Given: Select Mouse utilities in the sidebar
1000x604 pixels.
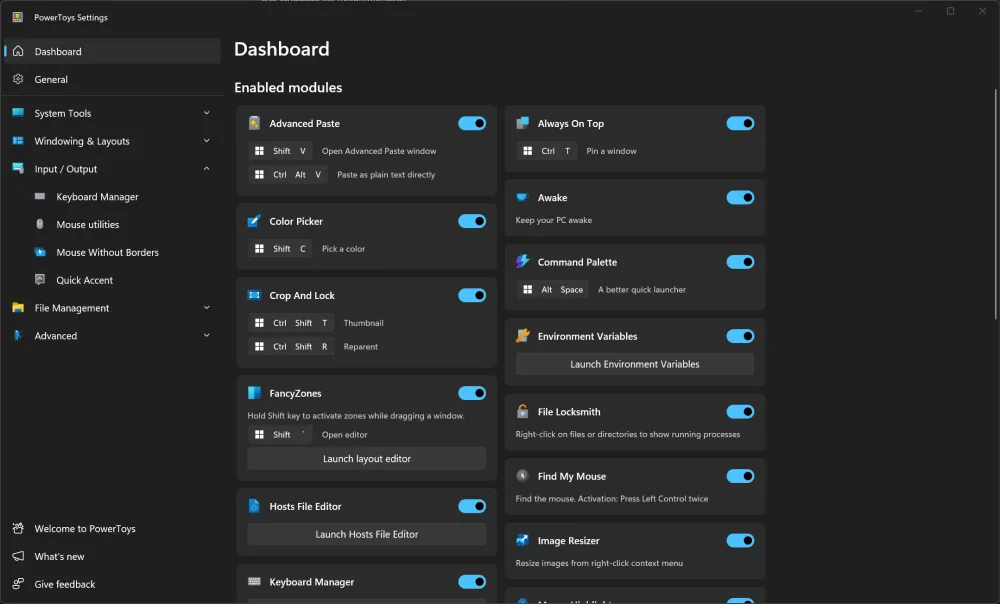Looking at the screenshot, I should (x=112, y=225).
